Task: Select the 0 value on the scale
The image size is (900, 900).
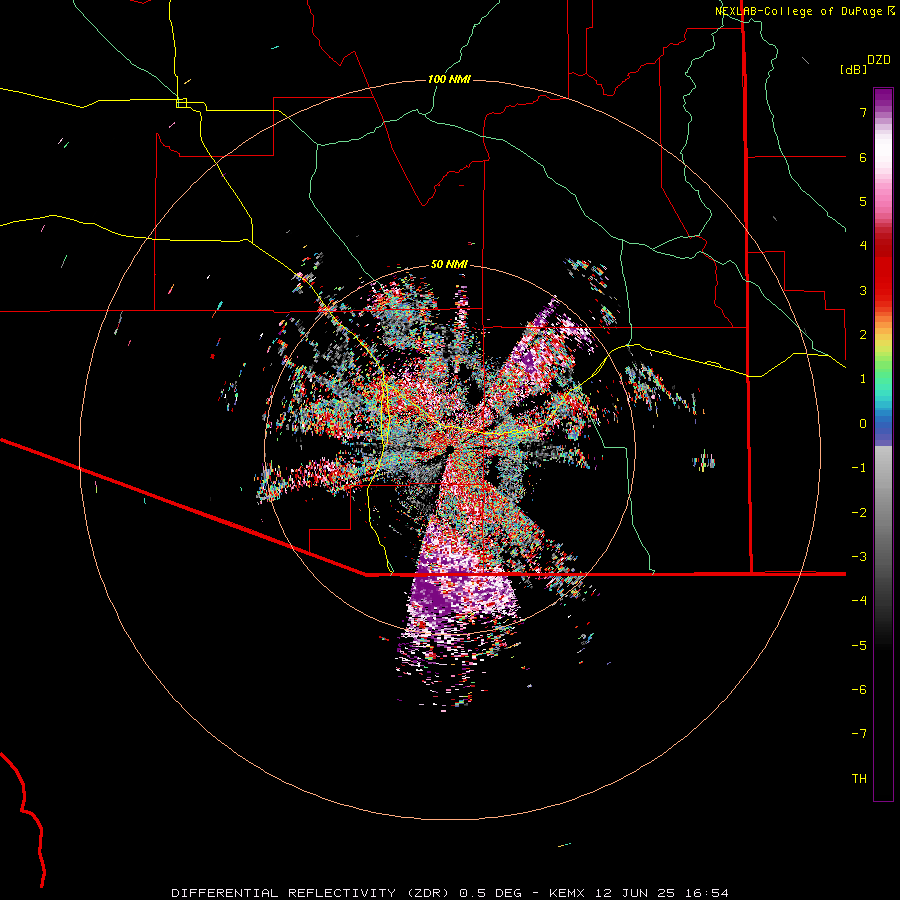Action: click(x=863, y=424)
